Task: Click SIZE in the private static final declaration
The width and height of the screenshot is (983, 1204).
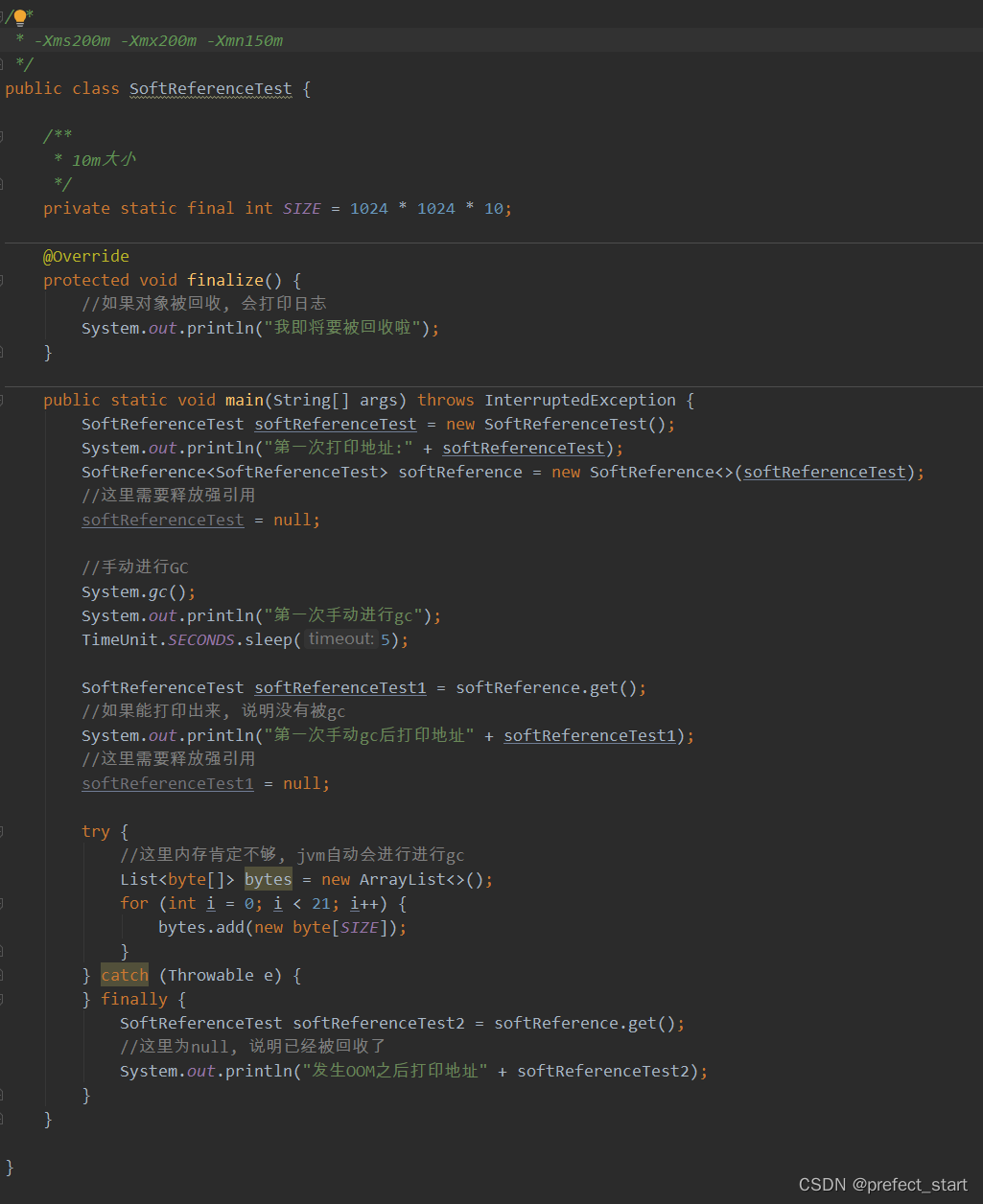Action: click(x=302, y=208)
